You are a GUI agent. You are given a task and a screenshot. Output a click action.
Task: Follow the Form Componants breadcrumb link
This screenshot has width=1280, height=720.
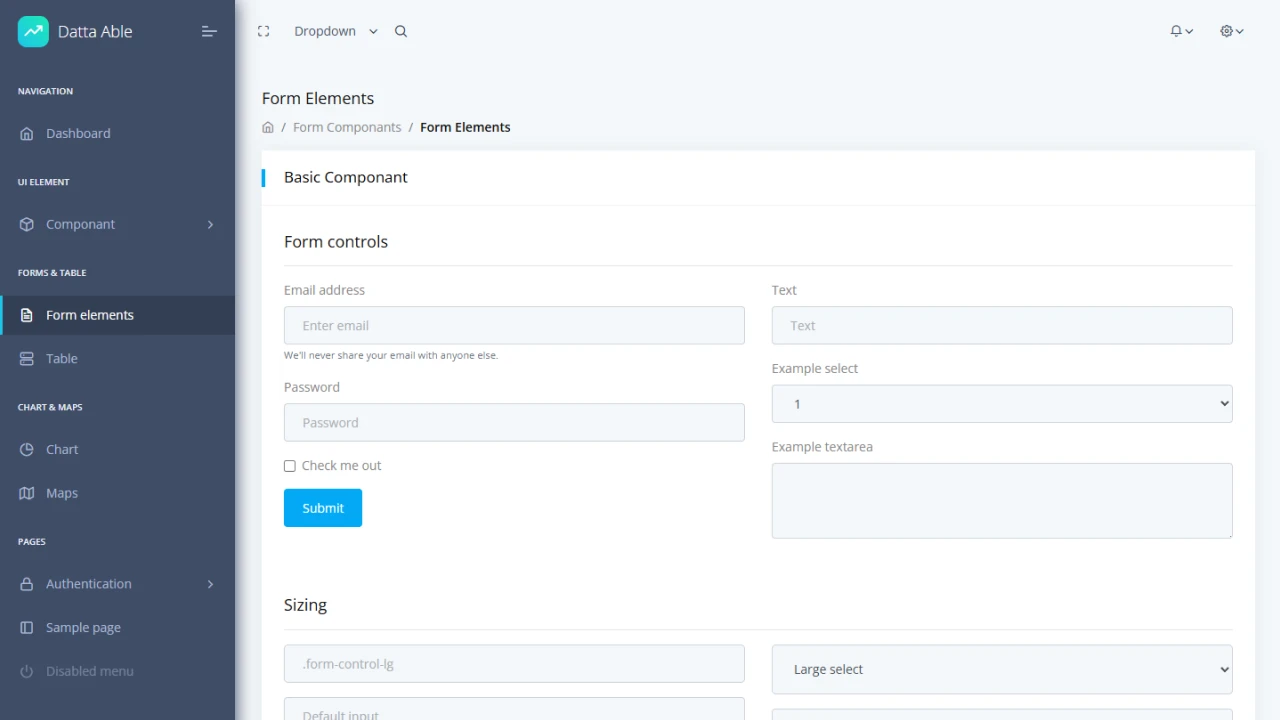347,127
